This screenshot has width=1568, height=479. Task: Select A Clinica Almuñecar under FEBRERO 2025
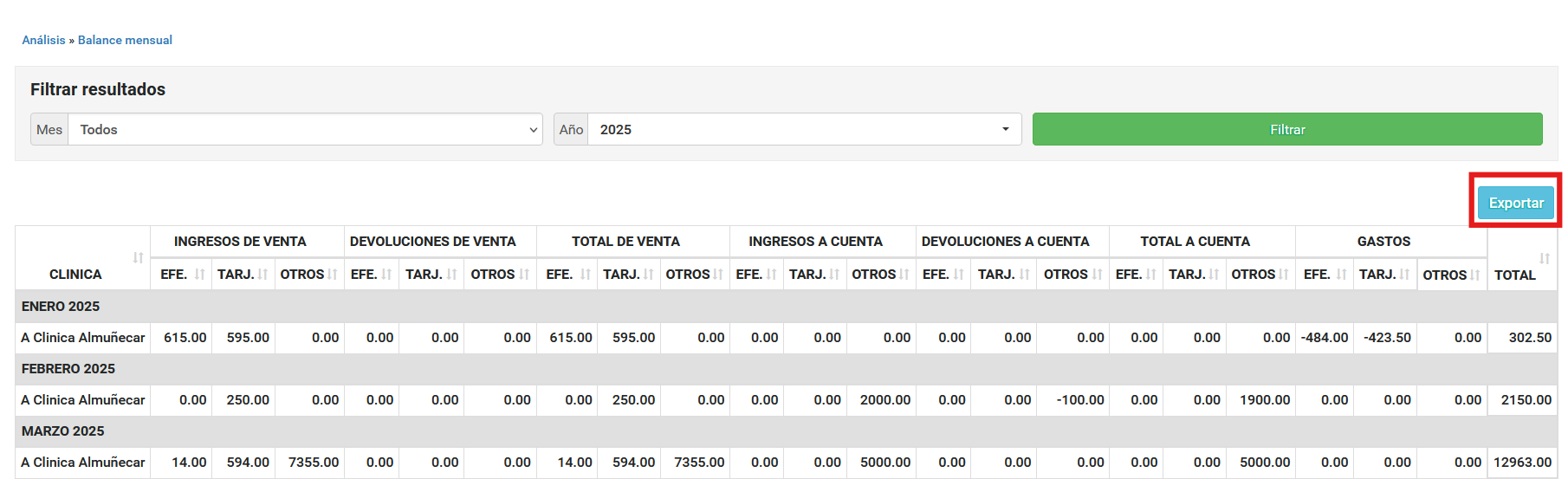[83, 400]
